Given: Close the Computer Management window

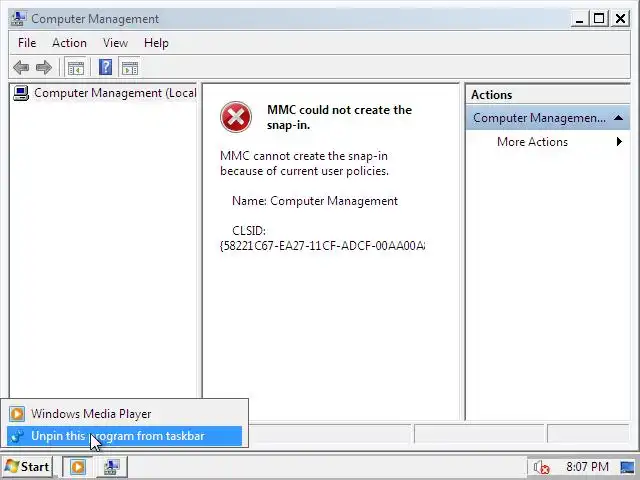Looking at the screenshot, I should (x=620, y=18).
